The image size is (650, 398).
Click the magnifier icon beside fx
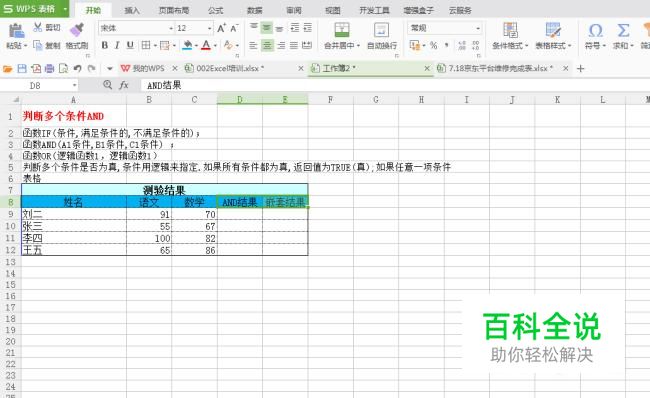[107, 85]
